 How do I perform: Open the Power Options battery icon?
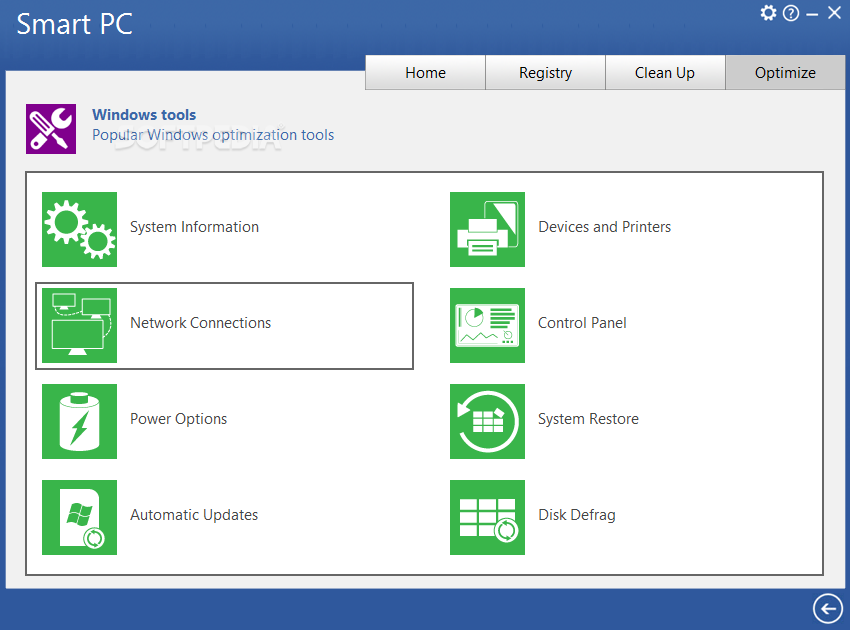tap(79, 421)
